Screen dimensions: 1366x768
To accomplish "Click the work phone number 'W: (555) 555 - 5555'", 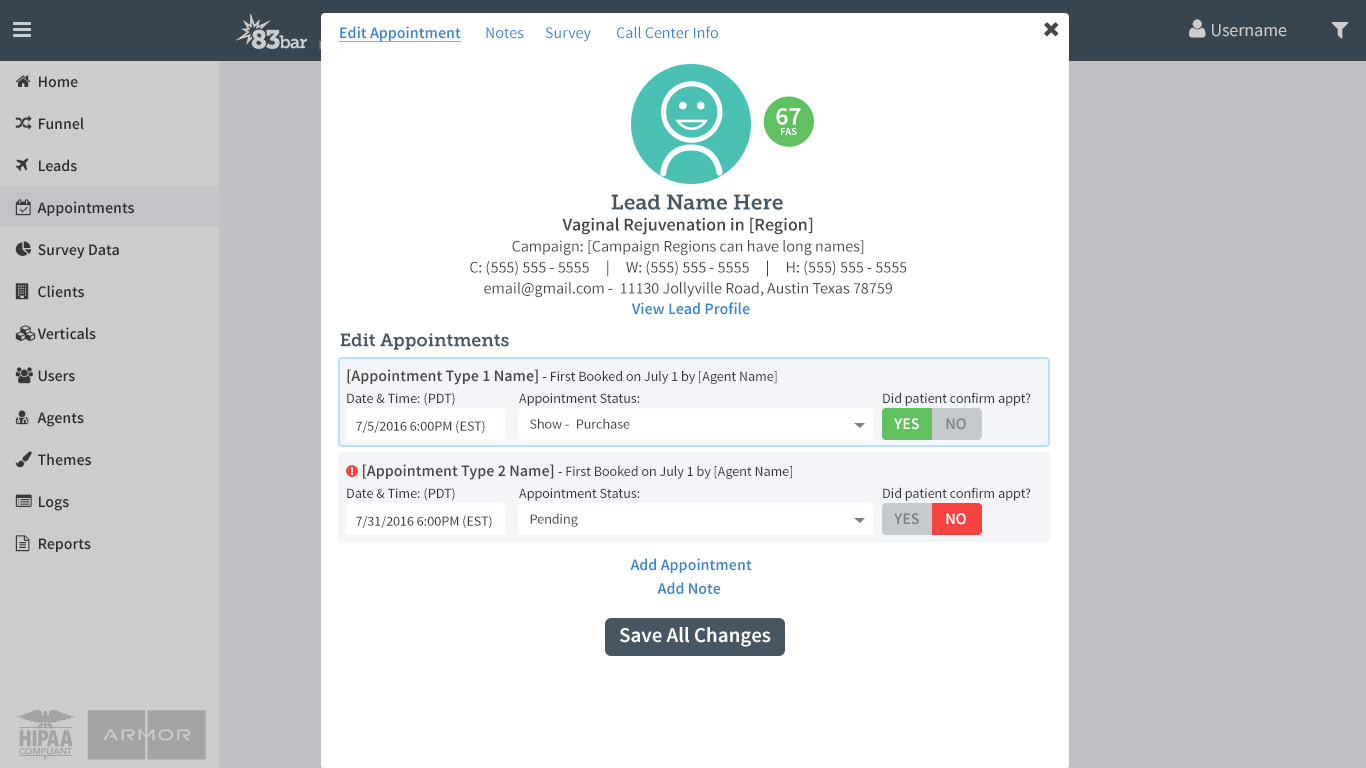I will point(688,267).
